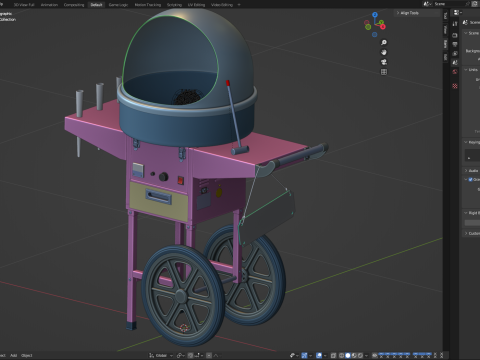This screenshot has width=480, height=360.
Task: Open the Tool properties tab icon
Action: point(455,24)
